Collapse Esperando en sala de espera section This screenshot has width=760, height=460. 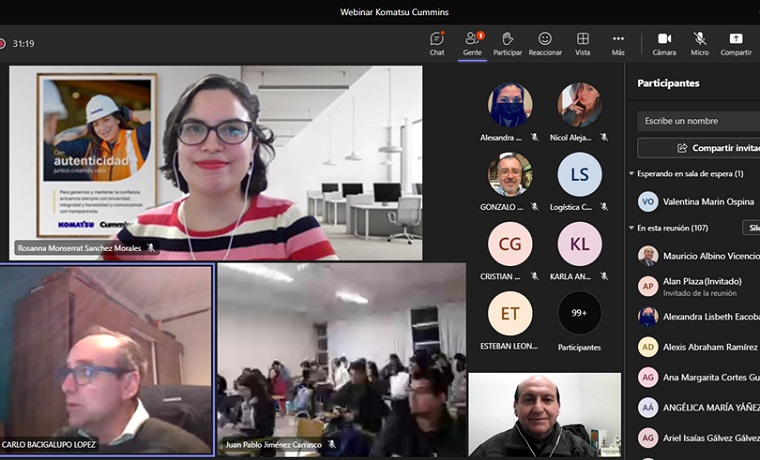[x=632, y=174]
